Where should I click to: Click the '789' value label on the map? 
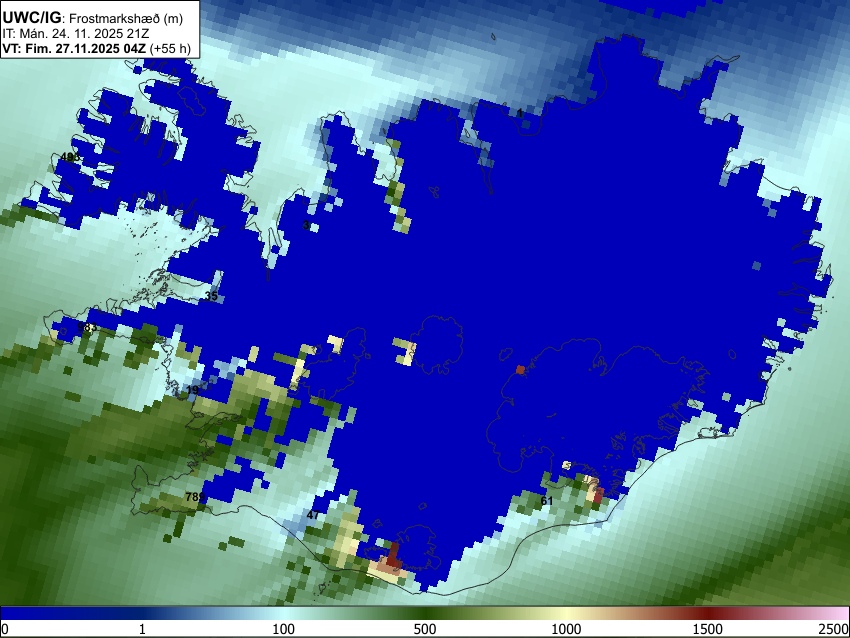195,497
